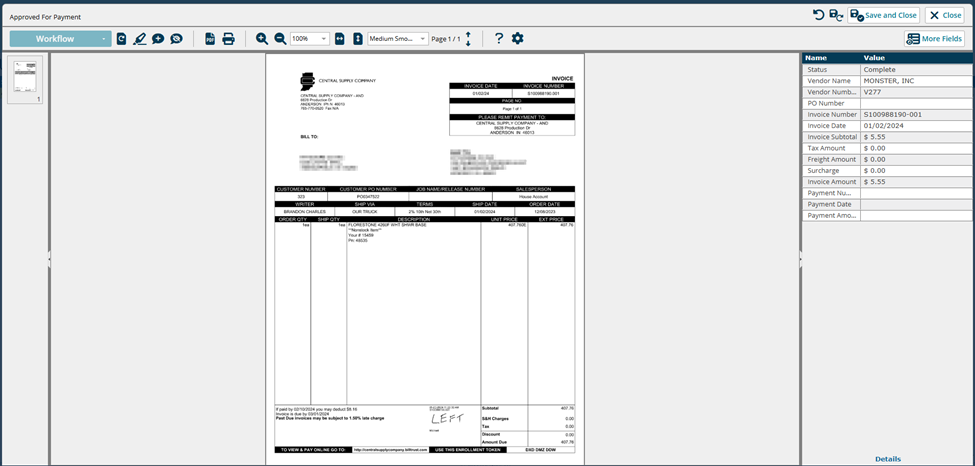
Task: Toggle fit-to-height view button
Action: [357, 39]
